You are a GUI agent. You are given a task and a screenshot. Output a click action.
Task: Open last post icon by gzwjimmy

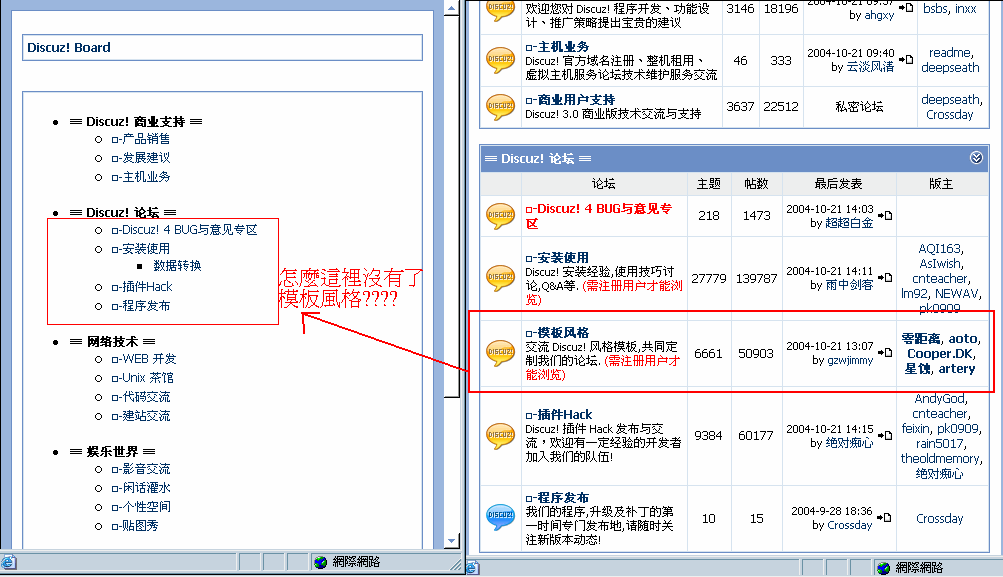(885, 352)
